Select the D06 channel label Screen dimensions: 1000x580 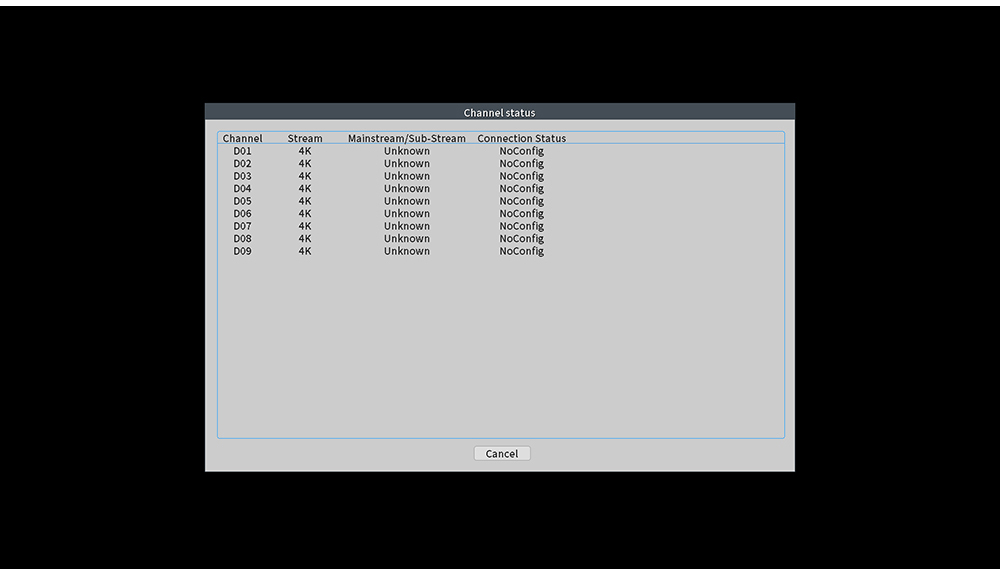243,214
